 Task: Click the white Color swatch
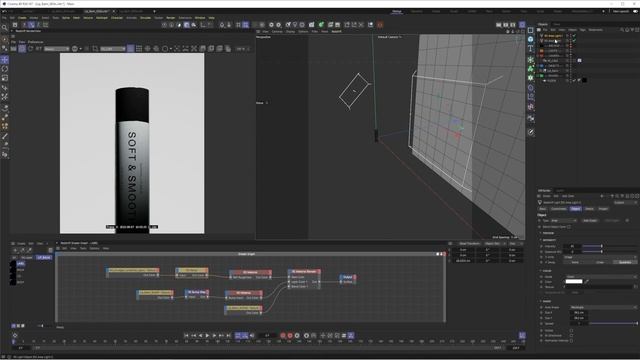pyautogui.click(x=574, y=281)
